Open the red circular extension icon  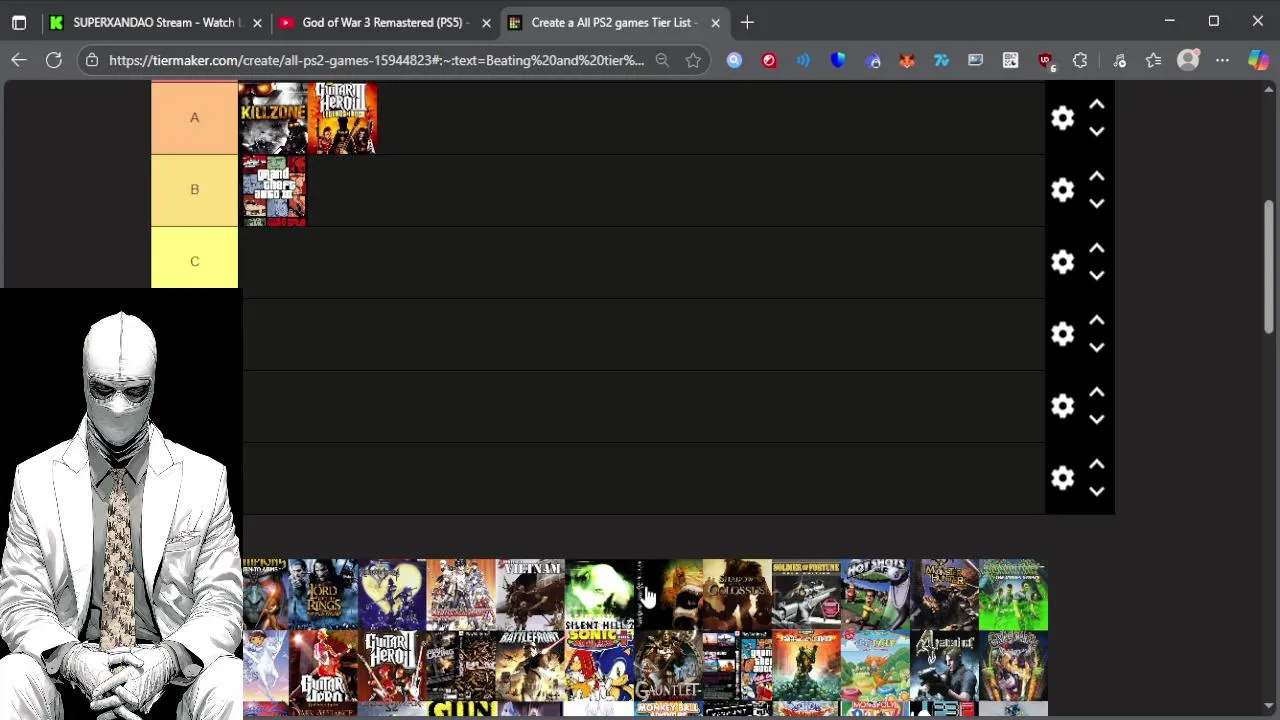(x=769, y=60)
